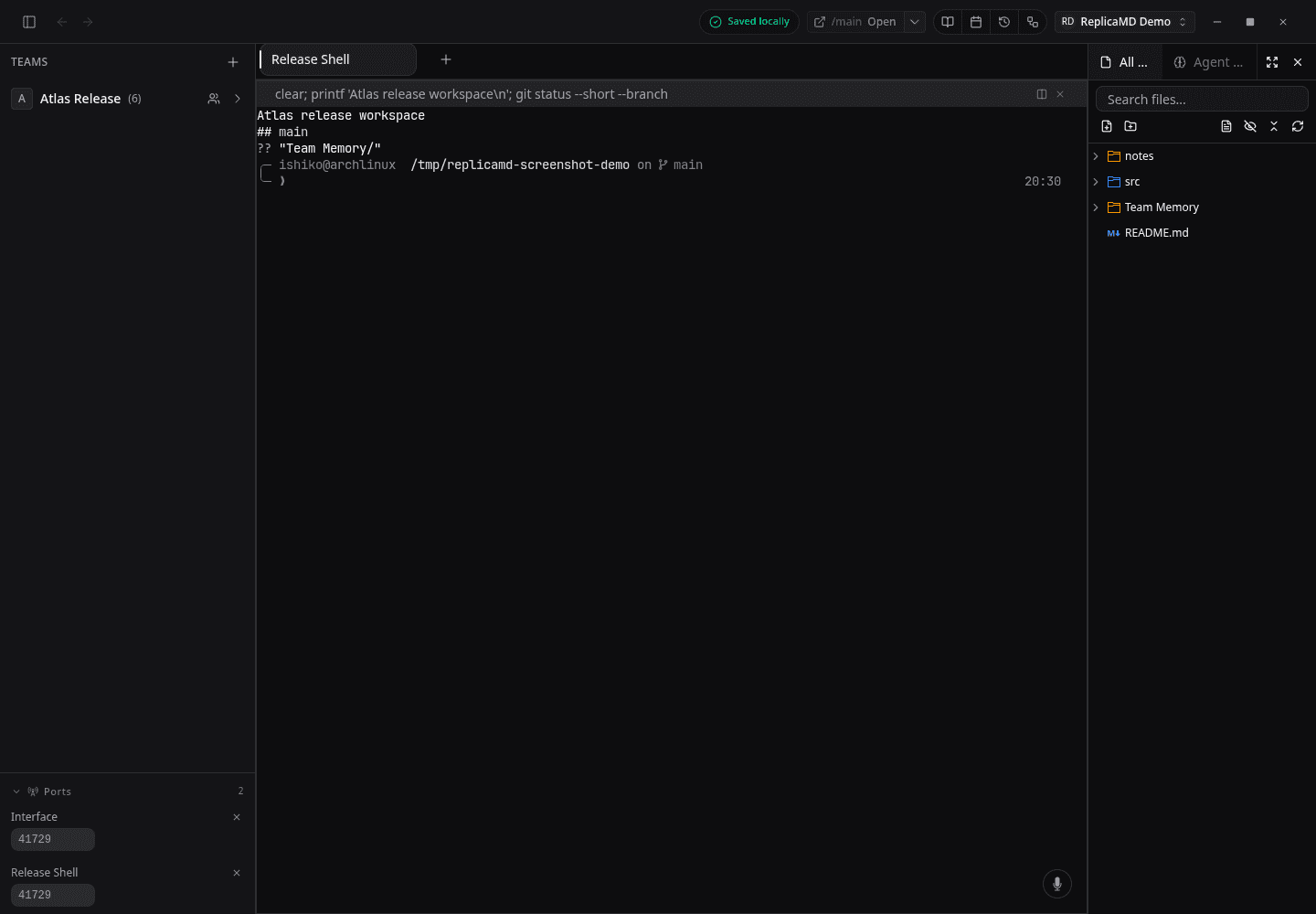Image resolution: width=1316 pixels, height=914 pixels.
Task: Toggle the left sidebar panel icon
Action: click(x=29, y=22)
